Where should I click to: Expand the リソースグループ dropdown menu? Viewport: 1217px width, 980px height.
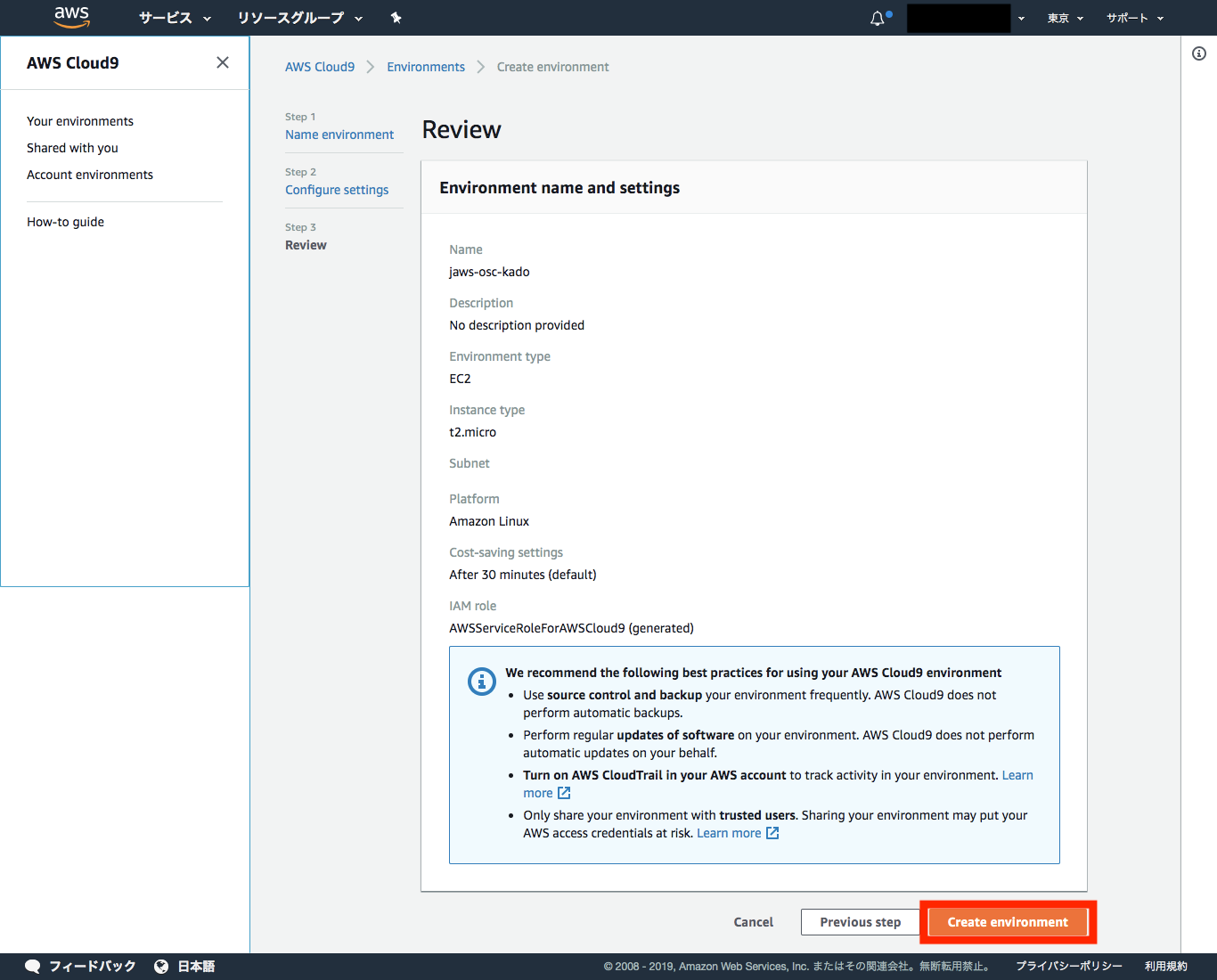point(300,18)
